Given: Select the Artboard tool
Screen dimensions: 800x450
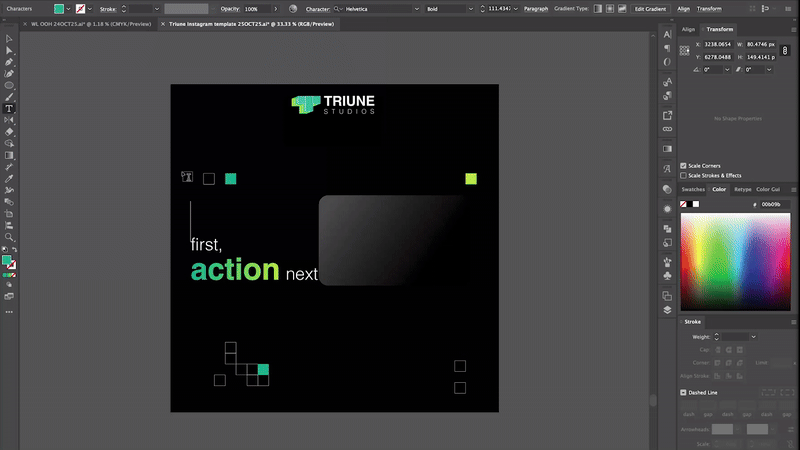Looking at the screenshot, I should (9, 214).
